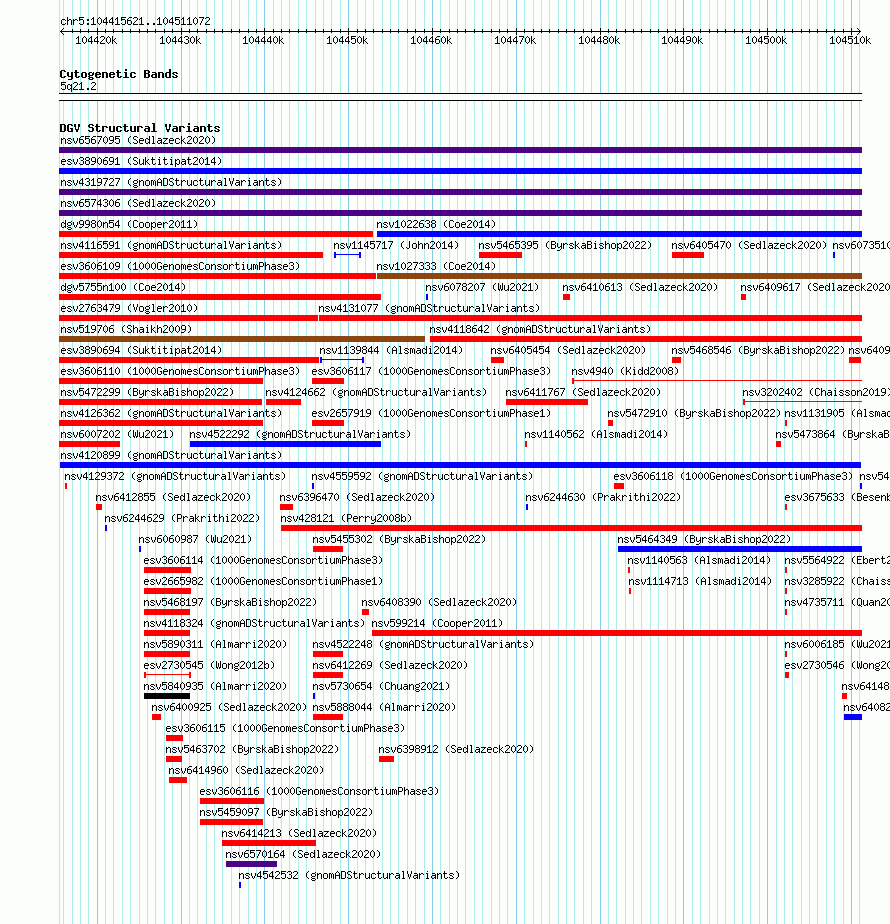890x924 pixels.
Task: Open esv3606110 (1000GenomesConsortiumPhase3) label
Action: (180, 371)
